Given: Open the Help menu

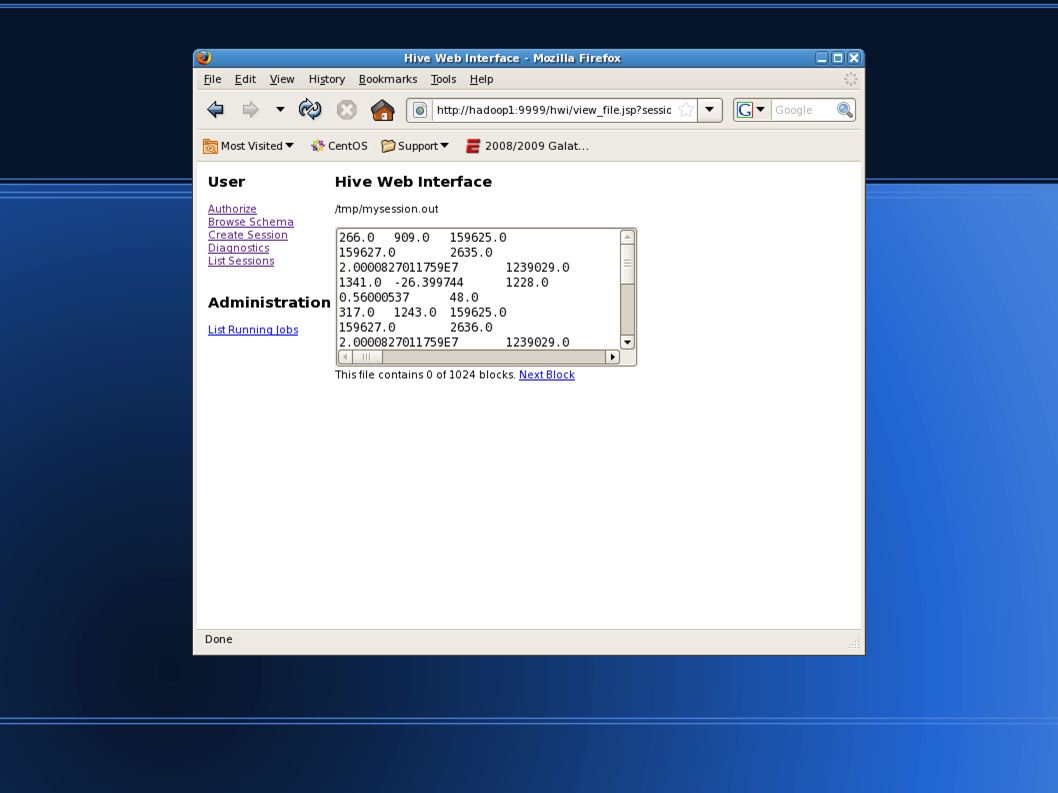Looking at the screenshot, I should point(481,79).
